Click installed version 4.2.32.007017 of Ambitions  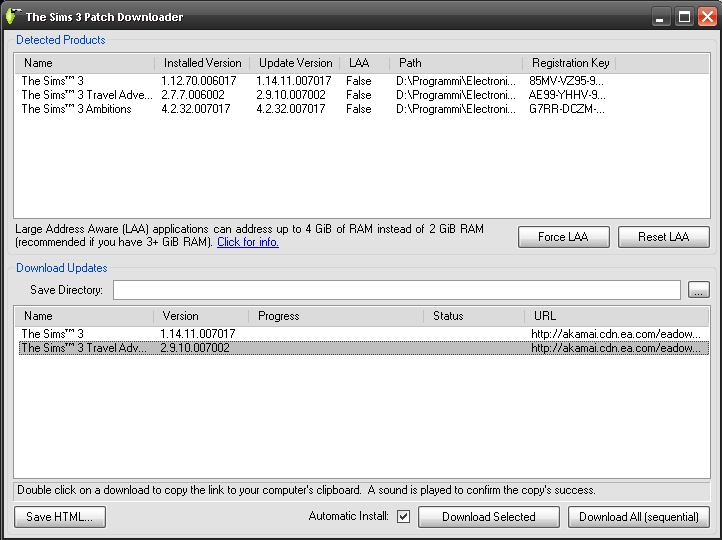pyautogui.click(x=196, y=109)
